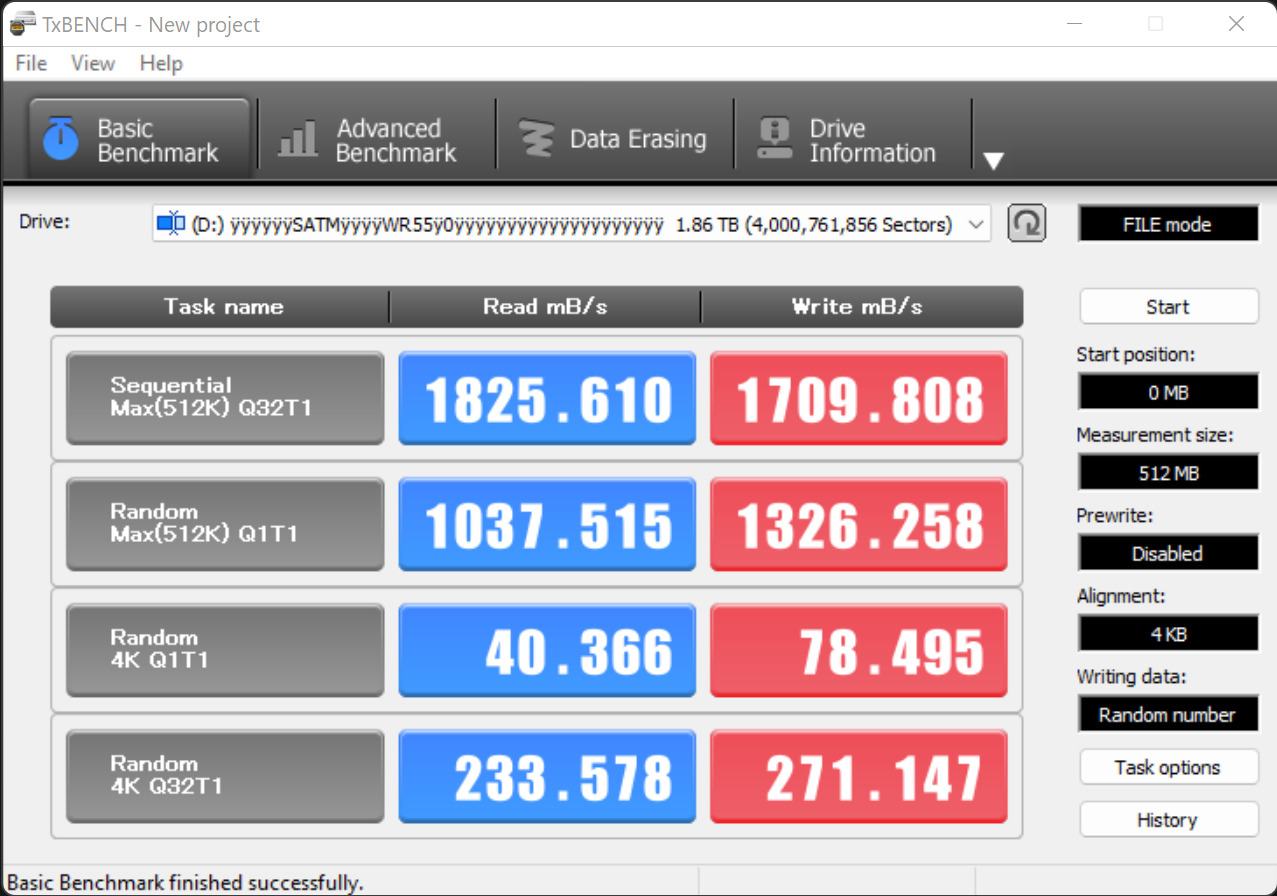Click the TxBENCH app icon in title bar
Image resolution: width=1277 pixels, height=896 pixels.
22,24
